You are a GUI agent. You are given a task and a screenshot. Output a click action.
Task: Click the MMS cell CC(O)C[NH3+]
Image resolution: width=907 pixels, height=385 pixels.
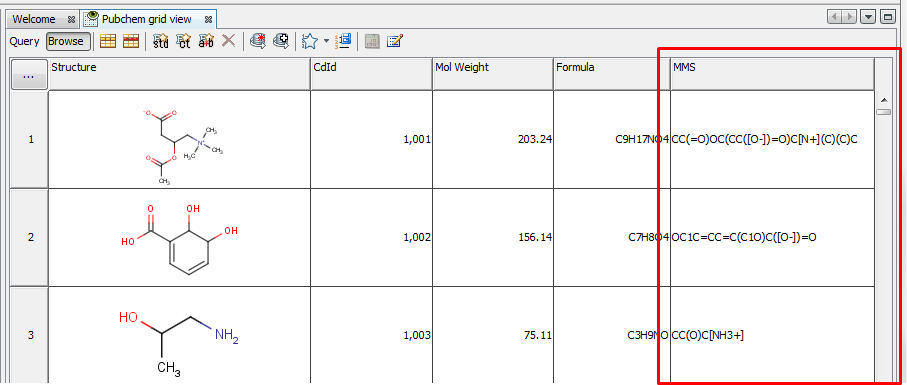click(x=772, y=335)
